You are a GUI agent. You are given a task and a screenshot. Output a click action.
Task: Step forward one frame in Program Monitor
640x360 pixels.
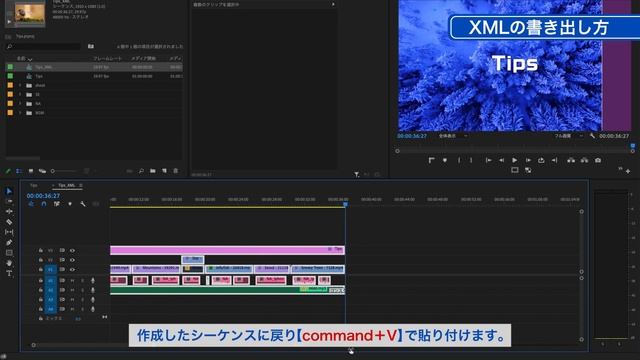click(x=528, y=160)
